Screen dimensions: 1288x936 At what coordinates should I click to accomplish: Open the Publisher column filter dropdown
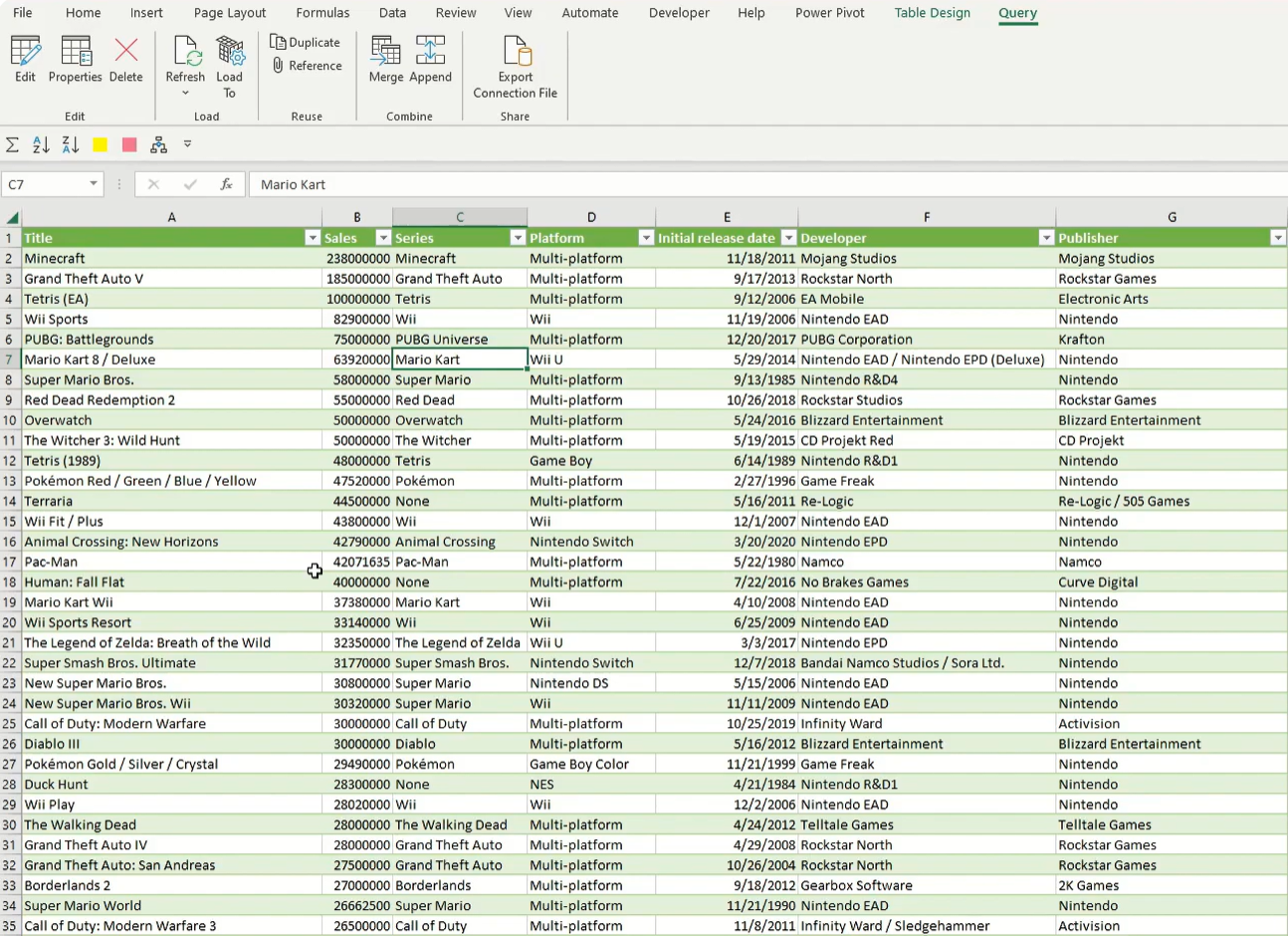click(1278, 238)
